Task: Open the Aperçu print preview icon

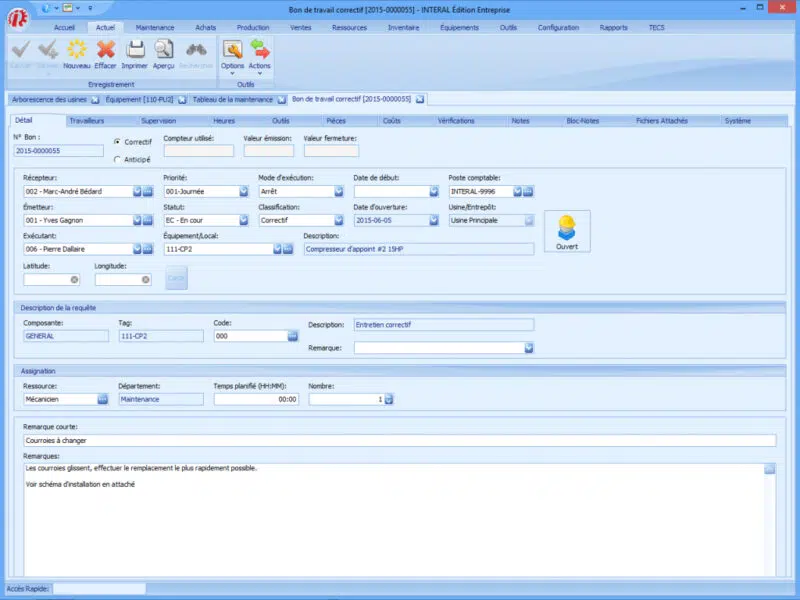Action: [x=164, y=50]
